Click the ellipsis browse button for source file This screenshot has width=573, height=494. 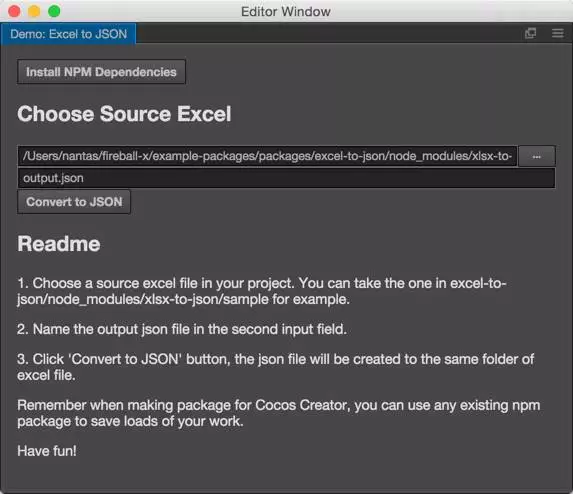pyautogui.click(x=536, y=156)
